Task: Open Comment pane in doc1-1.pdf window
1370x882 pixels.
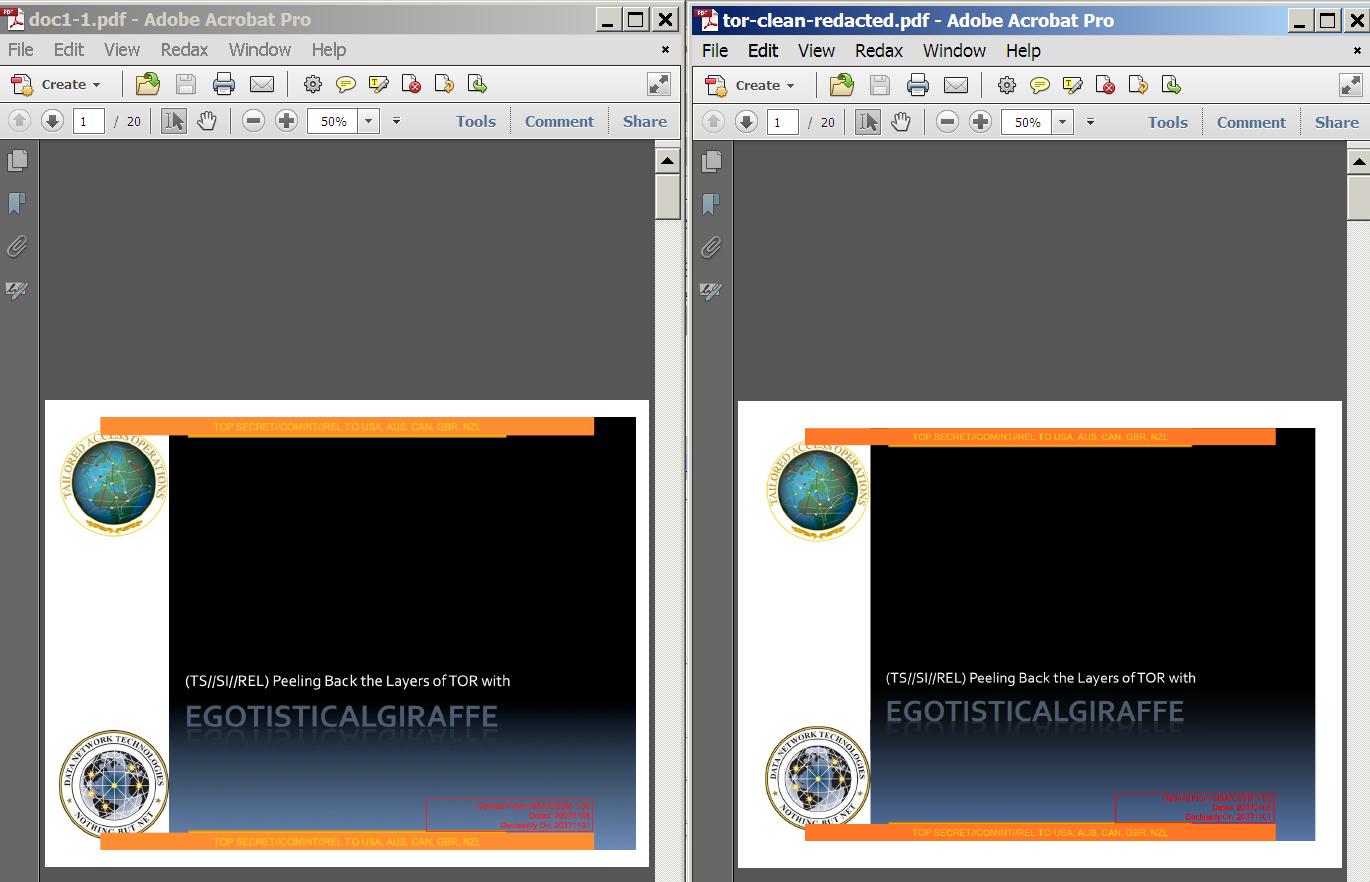Action: 559,121
